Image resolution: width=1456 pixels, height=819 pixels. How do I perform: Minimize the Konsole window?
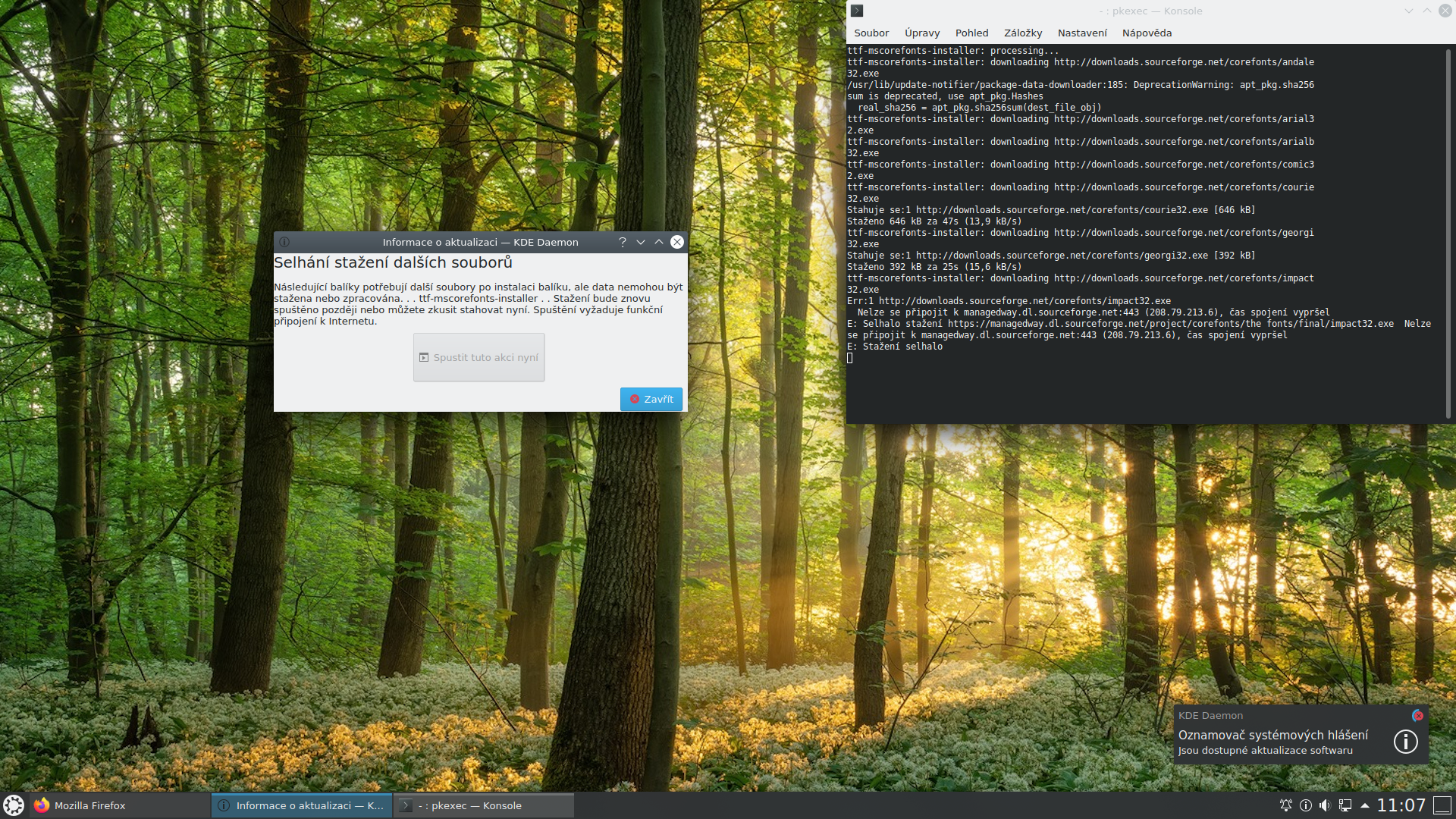(x=1409, y=11)
